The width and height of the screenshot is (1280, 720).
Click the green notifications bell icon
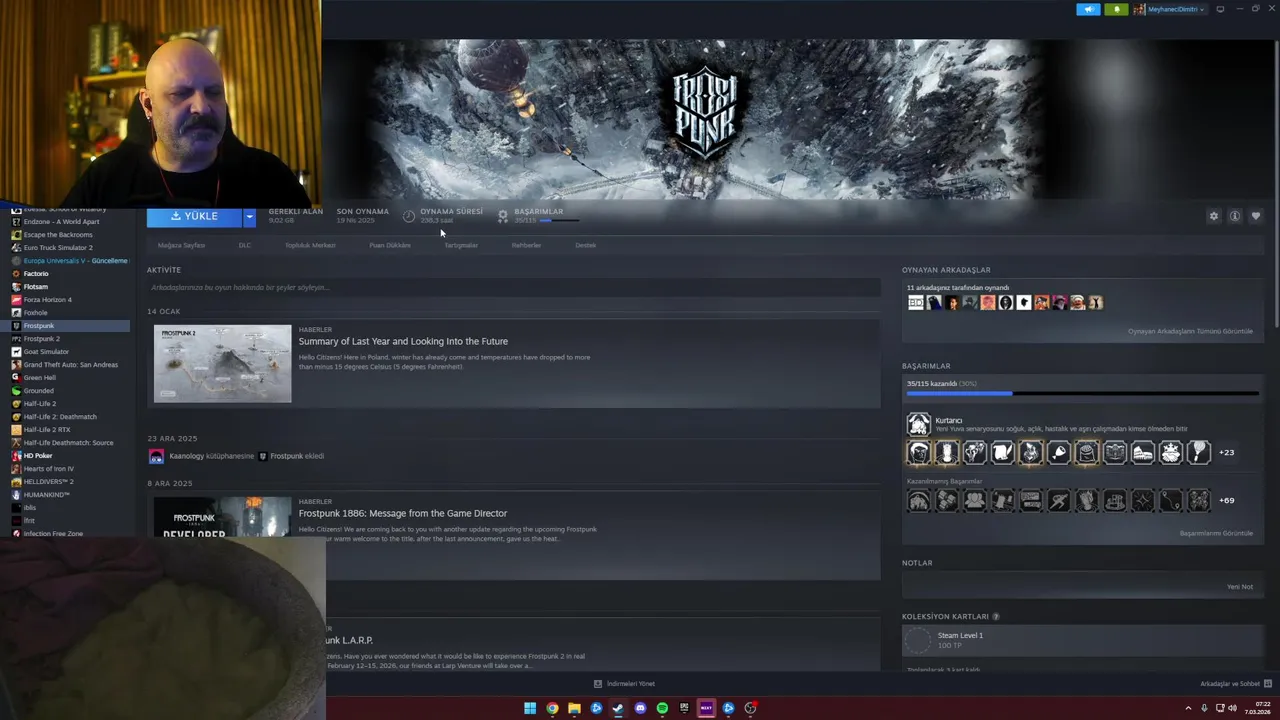coord(1116,9)
